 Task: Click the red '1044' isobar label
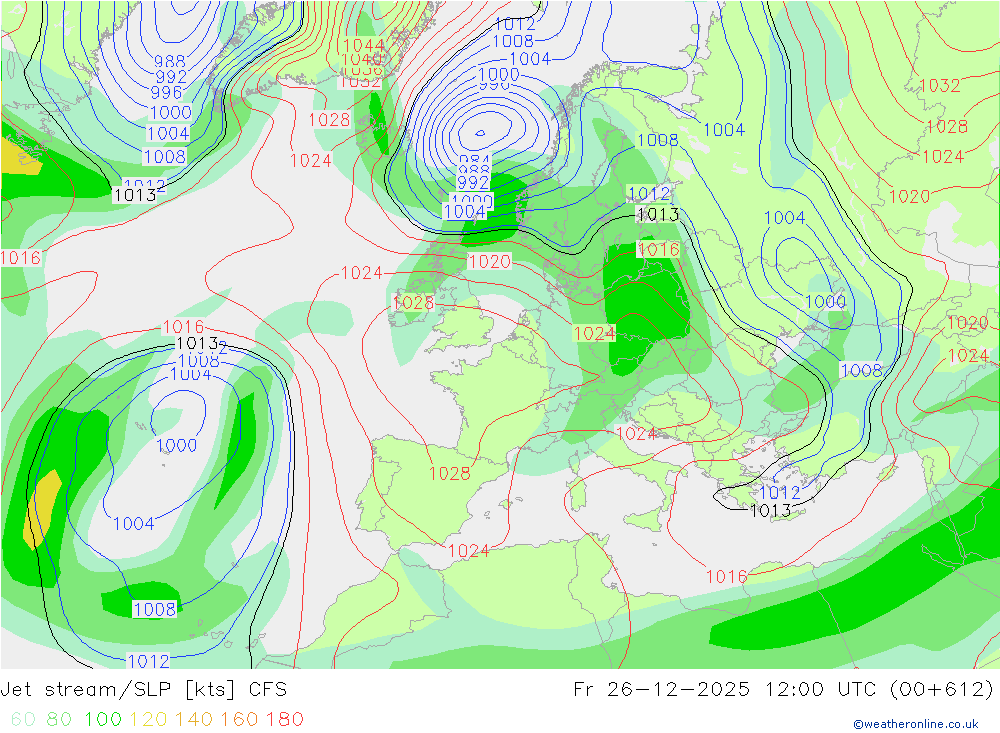(x=364, y=45)
